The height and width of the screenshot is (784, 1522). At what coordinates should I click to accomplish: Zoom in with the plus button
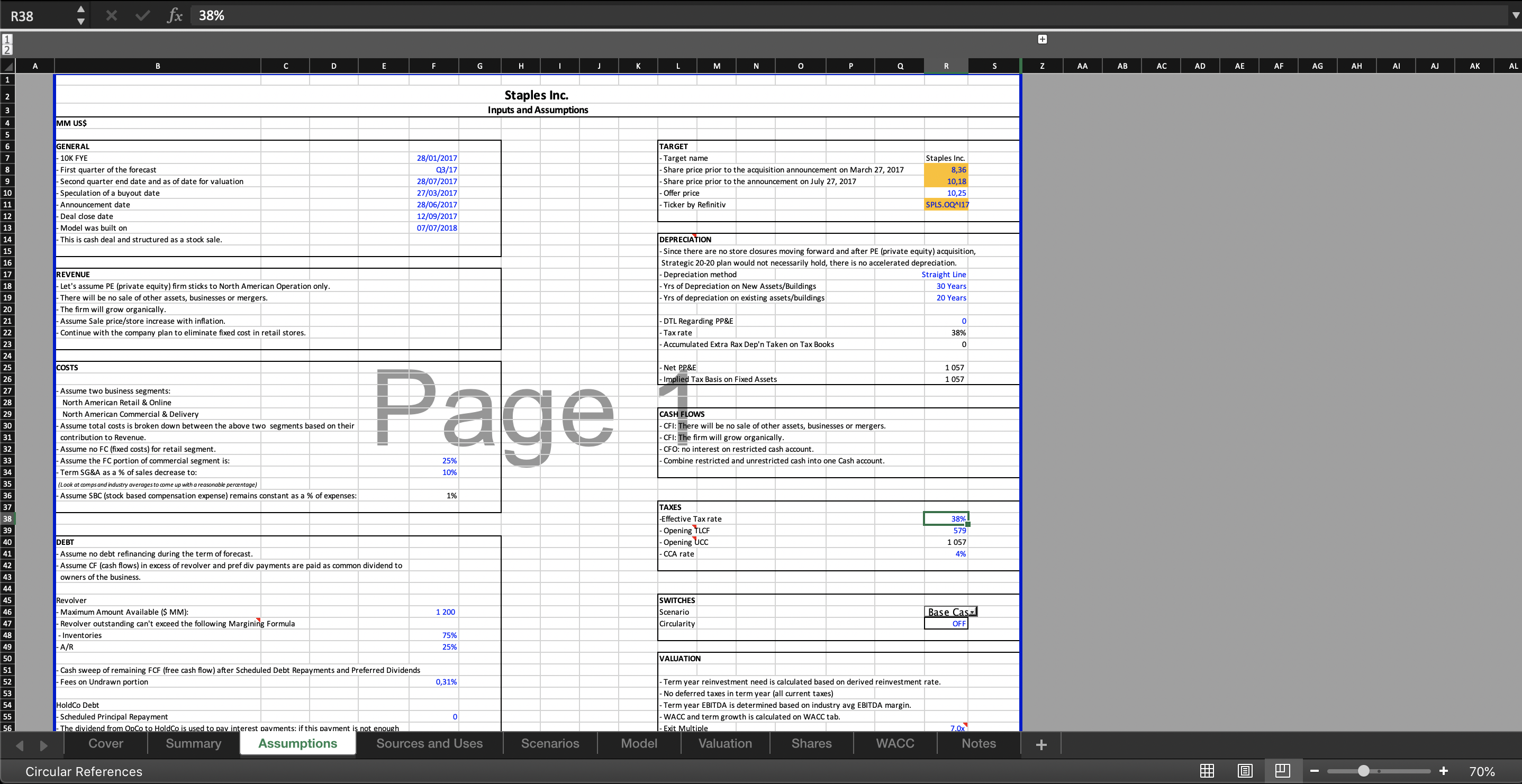[x=1444, y=771]
